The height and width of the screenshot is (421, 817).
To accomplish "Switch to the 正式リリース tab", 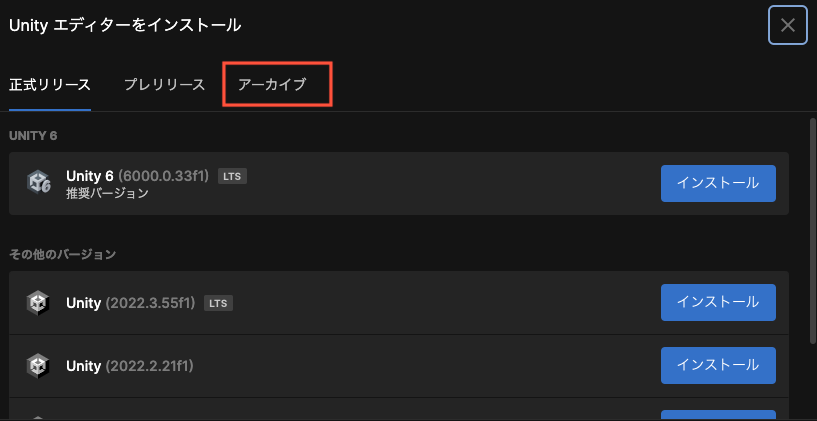I will click(x=50, y=84).
